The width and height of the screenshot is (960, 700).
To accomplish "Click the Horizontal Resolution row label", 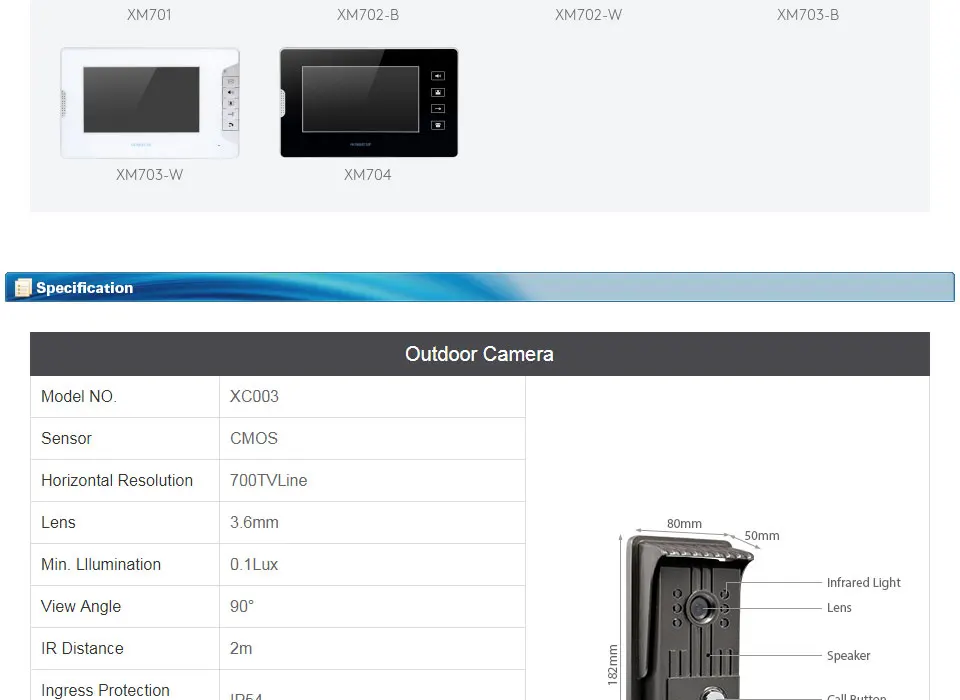I will (117, 480).
